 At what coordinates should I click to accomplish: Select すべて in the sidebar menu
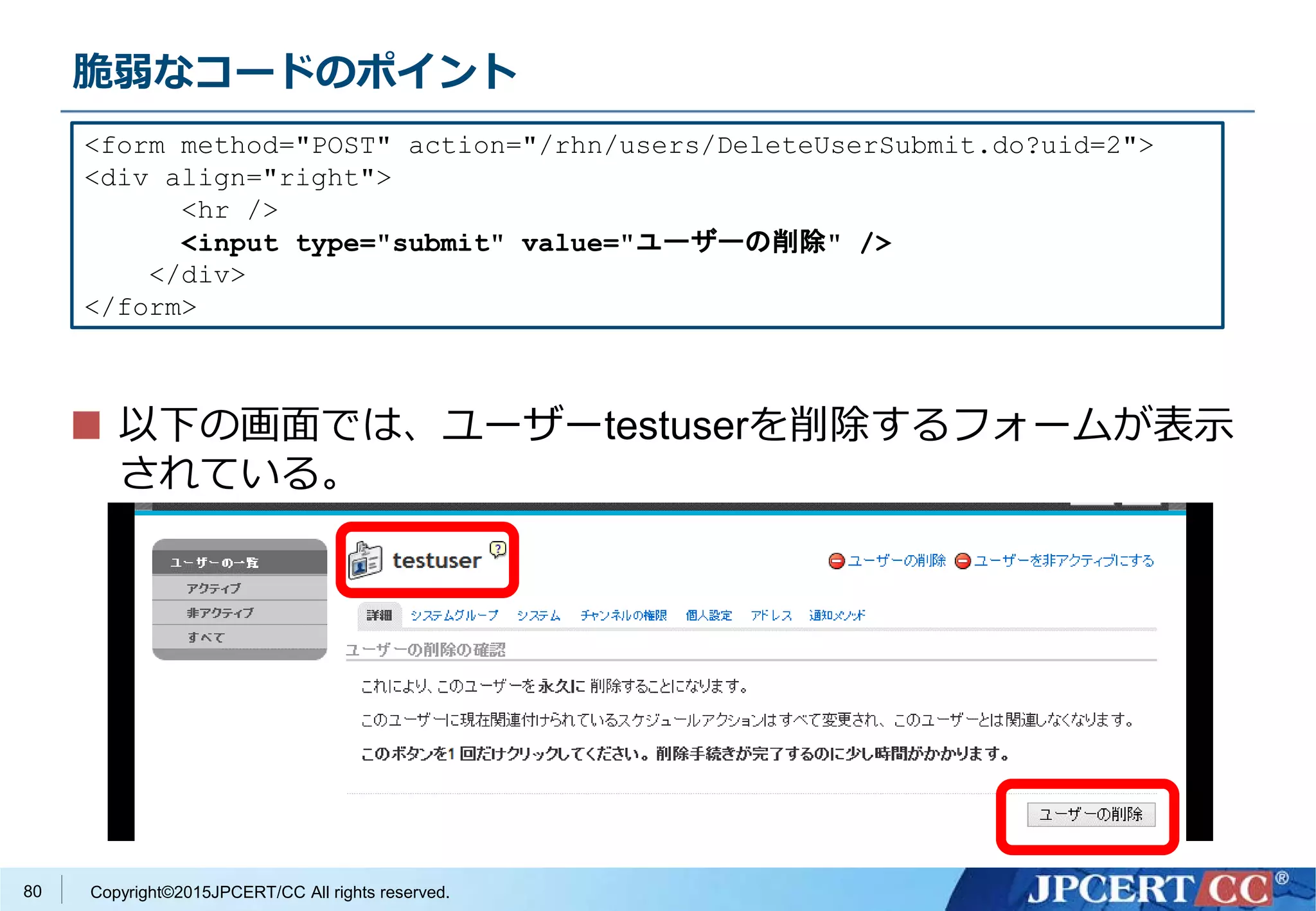point(240,637)
